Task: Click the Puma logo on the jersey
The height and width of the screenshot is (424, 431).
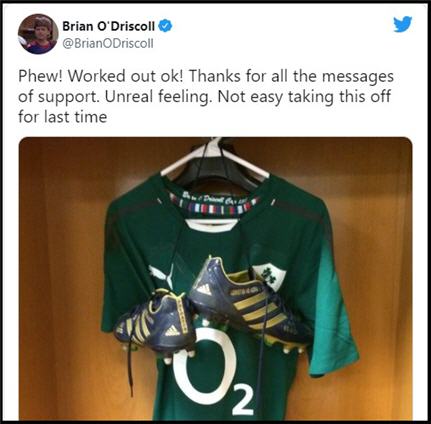Action: [x=161, y=274]
